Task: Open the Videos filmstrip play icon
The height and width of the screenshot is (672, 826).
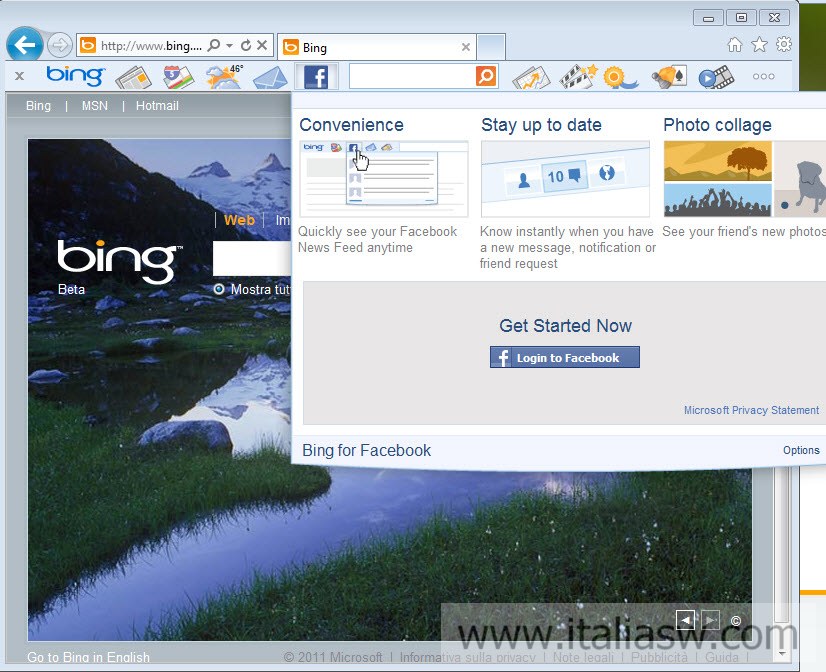Action: point(715,77)
